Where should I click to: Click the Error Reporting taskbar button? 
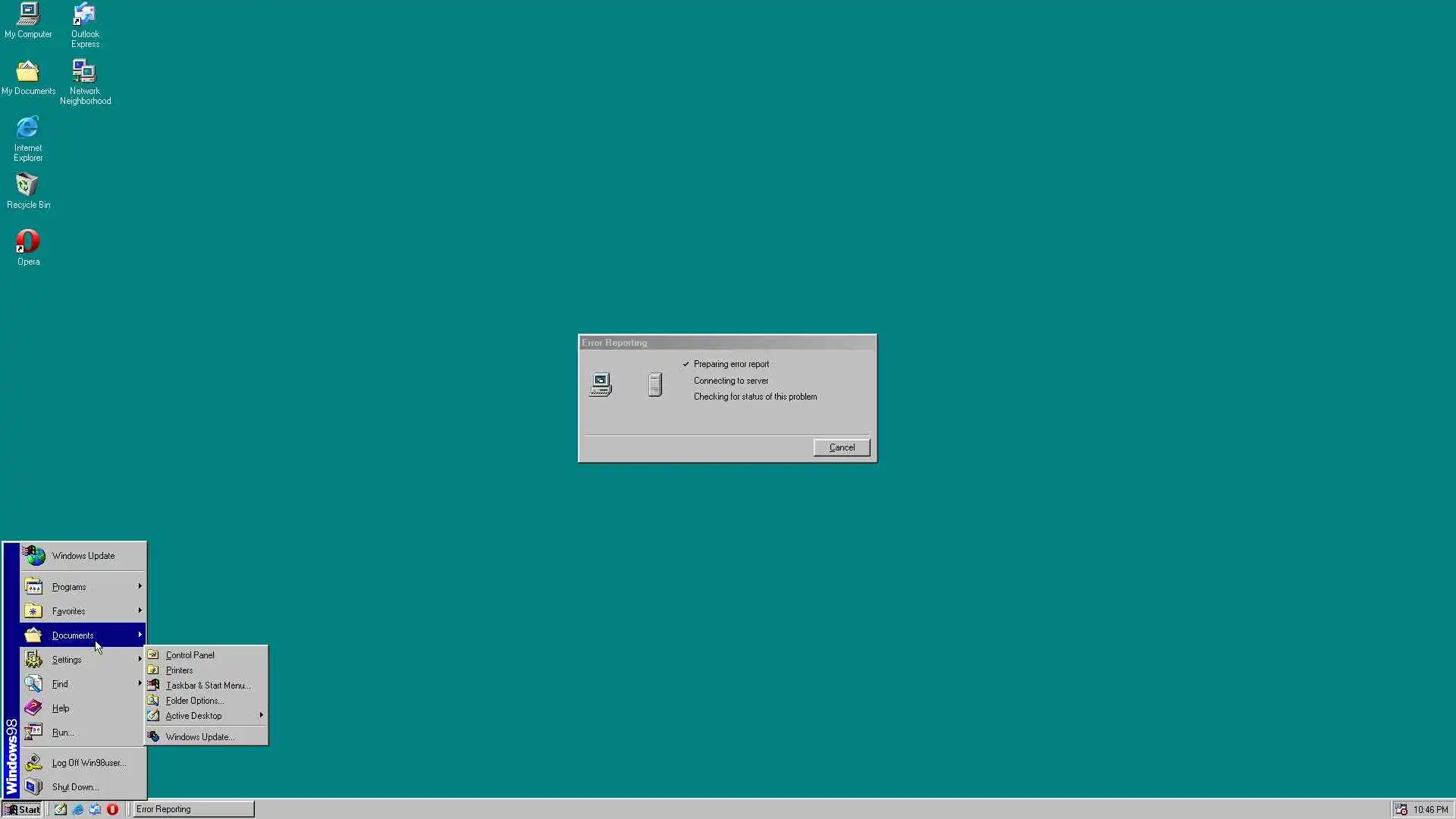click(x=193, y=809)
